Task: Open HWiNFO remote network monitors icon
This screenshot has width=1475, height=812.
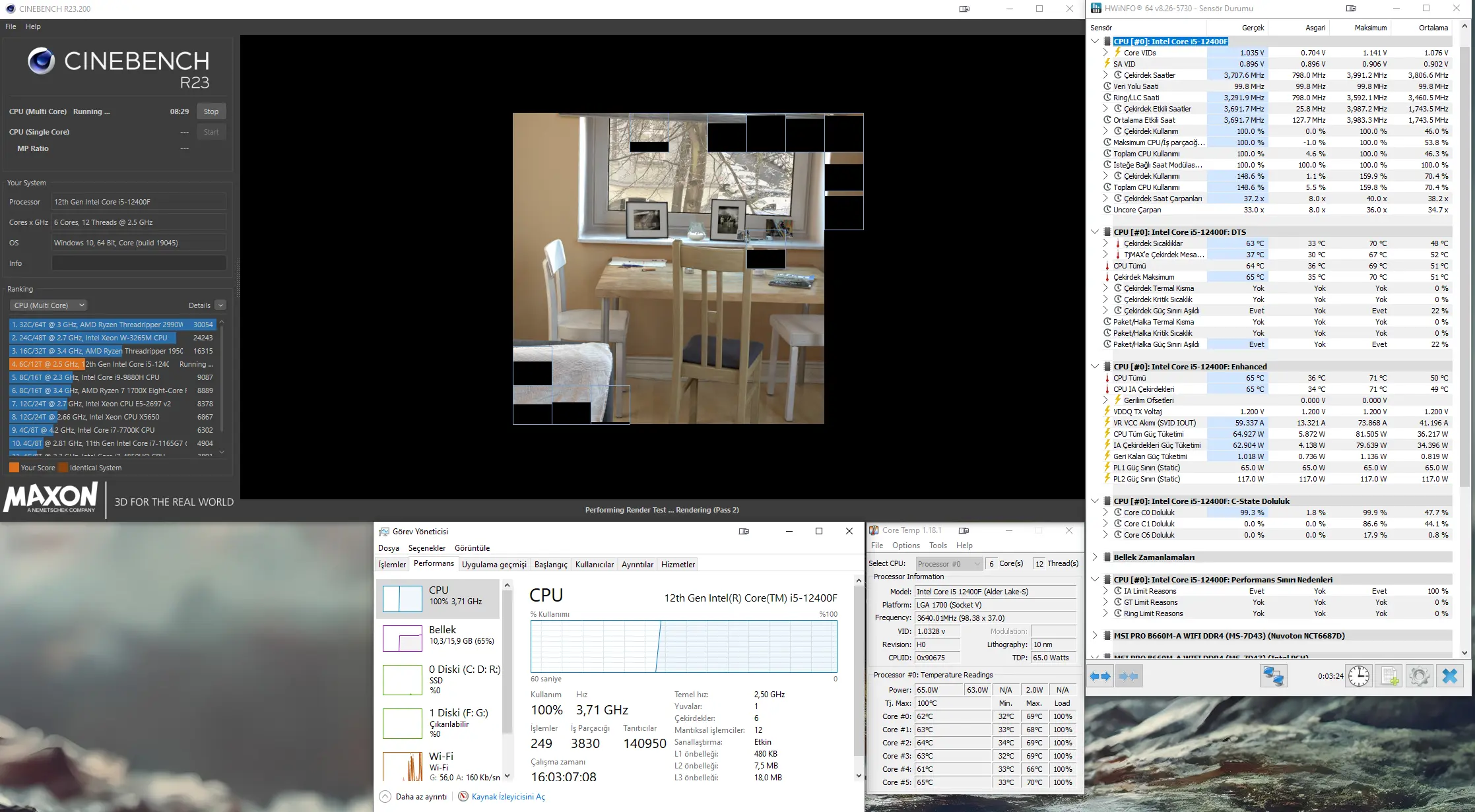Action: pos(1273,676)
